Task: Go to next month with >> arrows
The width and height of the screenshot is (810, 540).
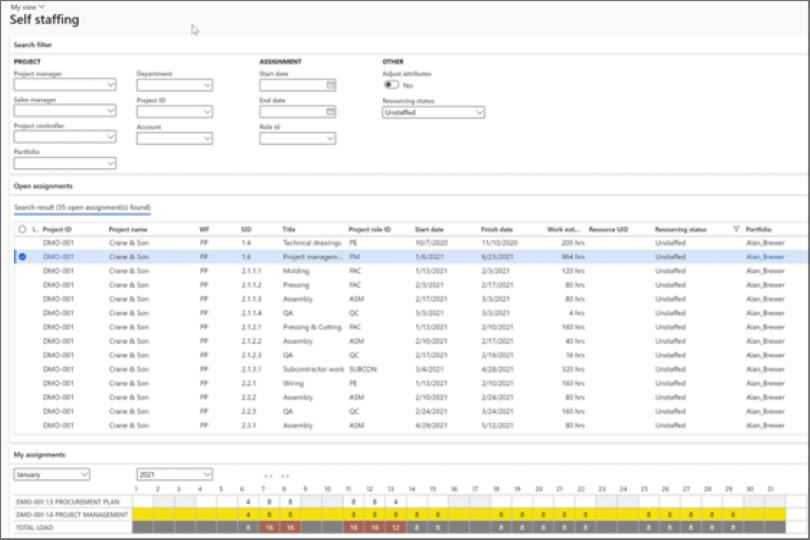Action: coord(285,476)
